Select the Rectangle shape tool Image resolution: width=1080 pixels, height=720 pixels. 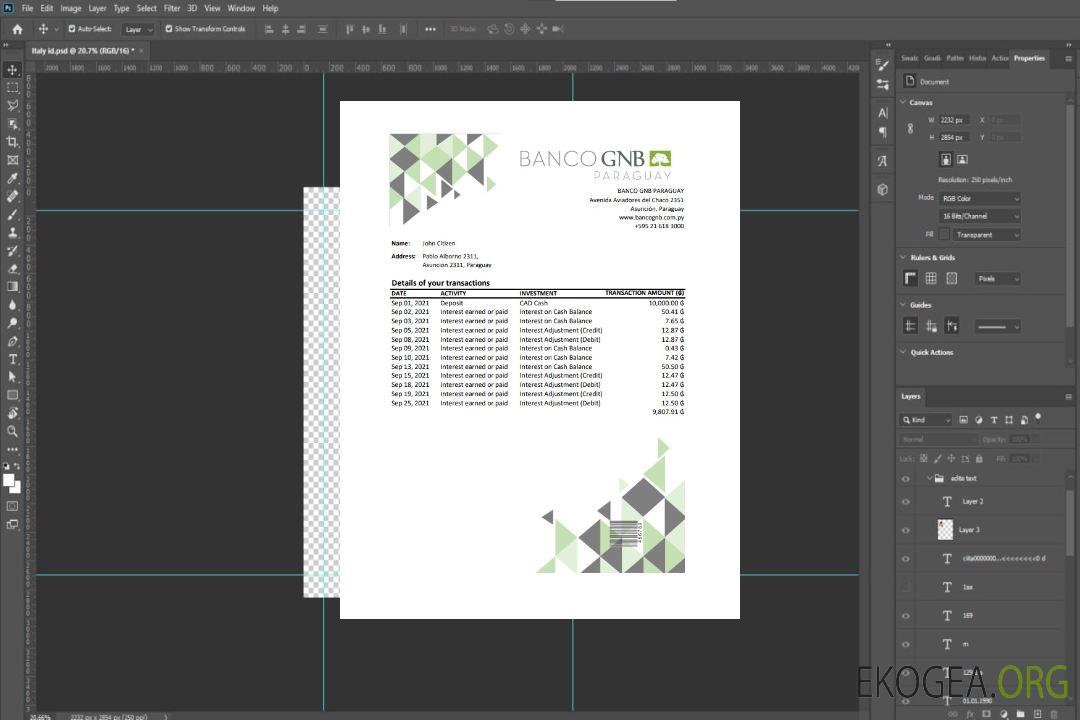pyautogui.click(x=12, y=395)
